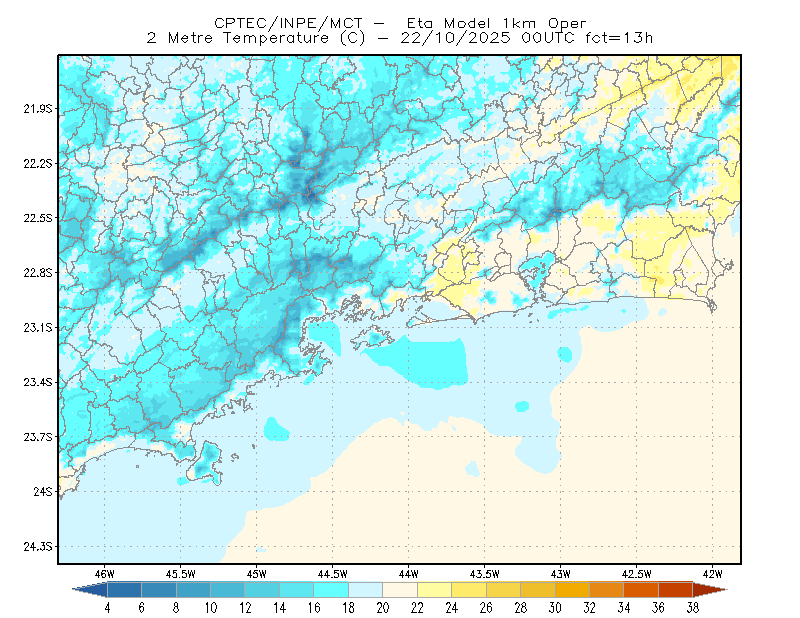Click the colorbar value label 28
The height and width of the screenshot is (618, 800).
520,608
